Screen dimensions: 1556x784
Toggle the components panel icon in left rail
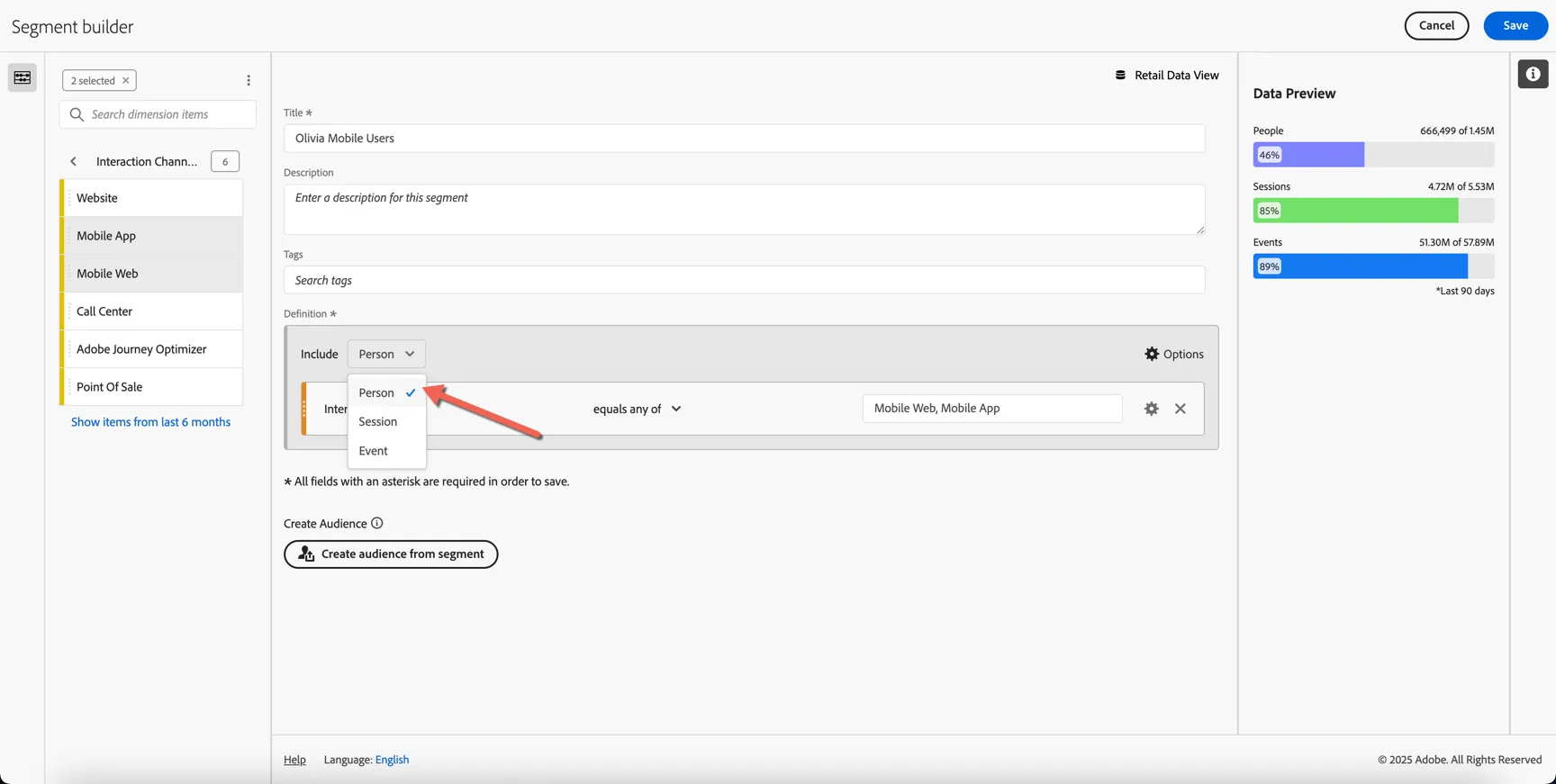(x=23, y=77)
